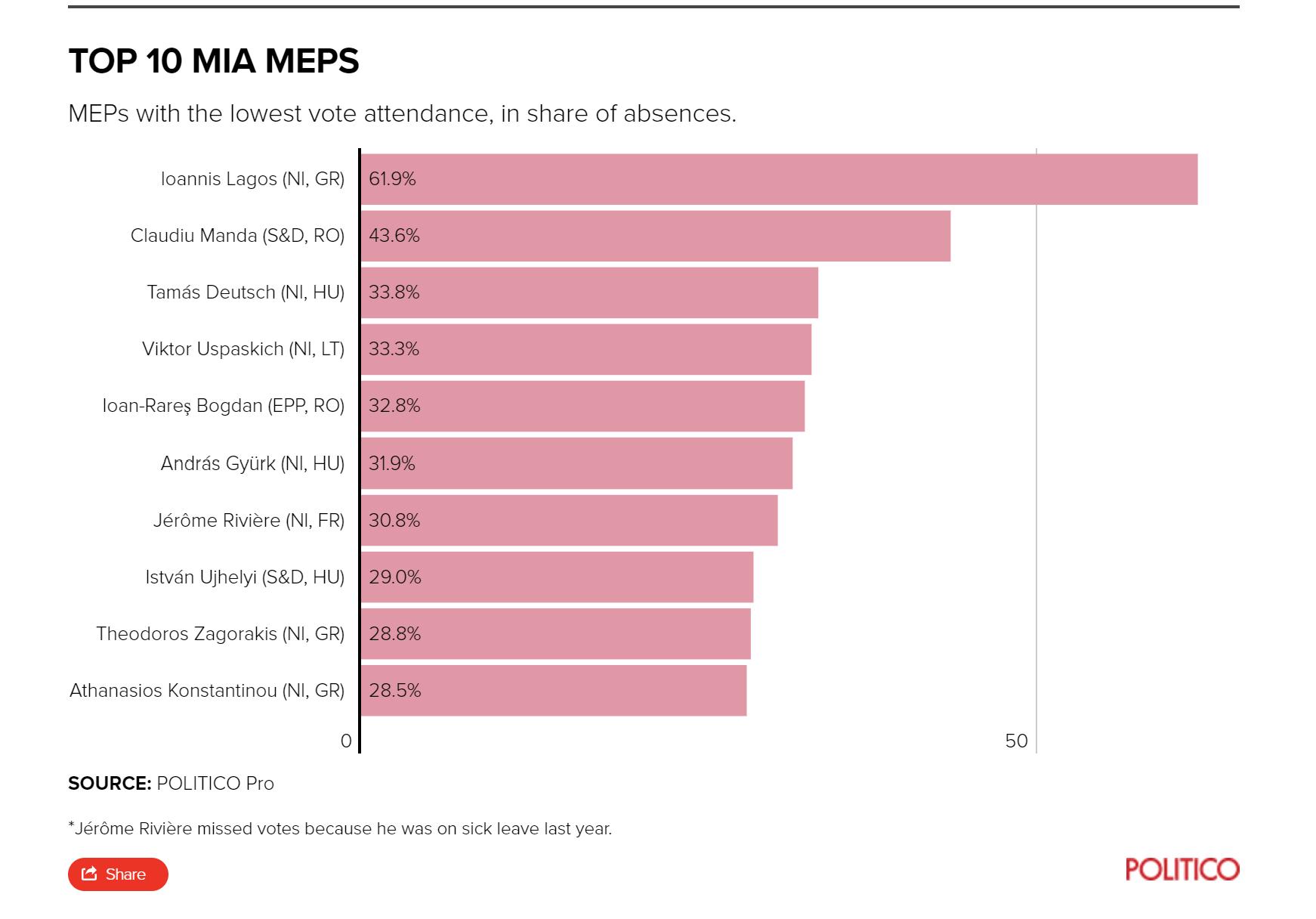Click the Ioannis Lagos 61.9% bar
The width and height of the screenshot is (1316, 919).
(x=778, y=179)
